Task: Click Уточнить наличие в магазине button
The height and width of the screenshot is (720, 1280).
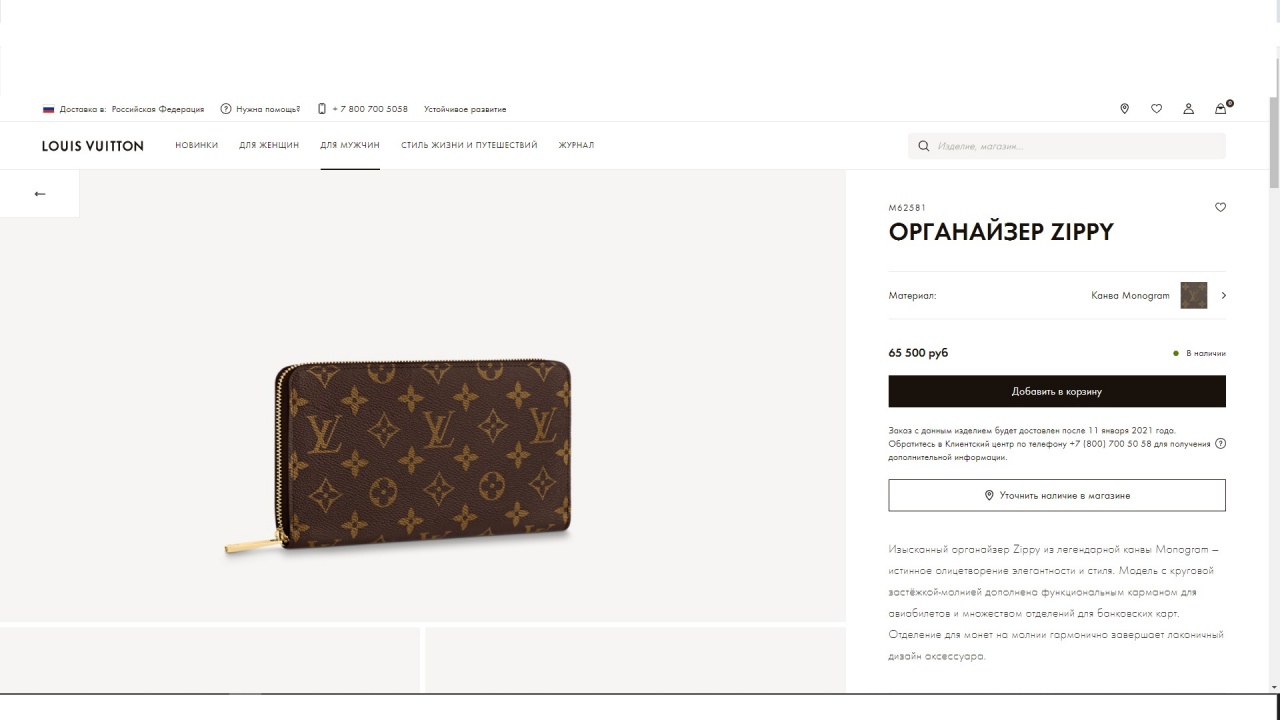Action: tap(1057, 495)
